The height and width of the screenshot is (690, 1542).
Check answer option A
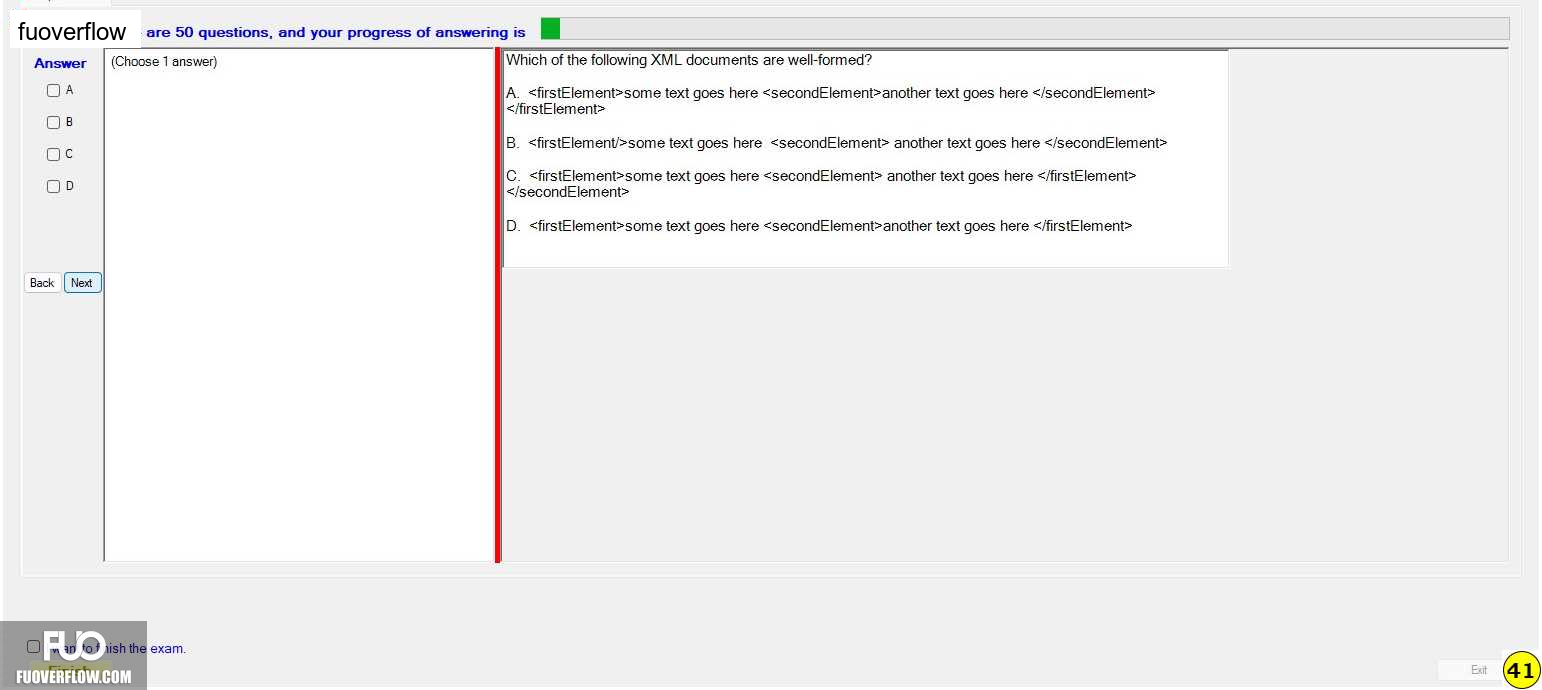(x=54, y=90)
